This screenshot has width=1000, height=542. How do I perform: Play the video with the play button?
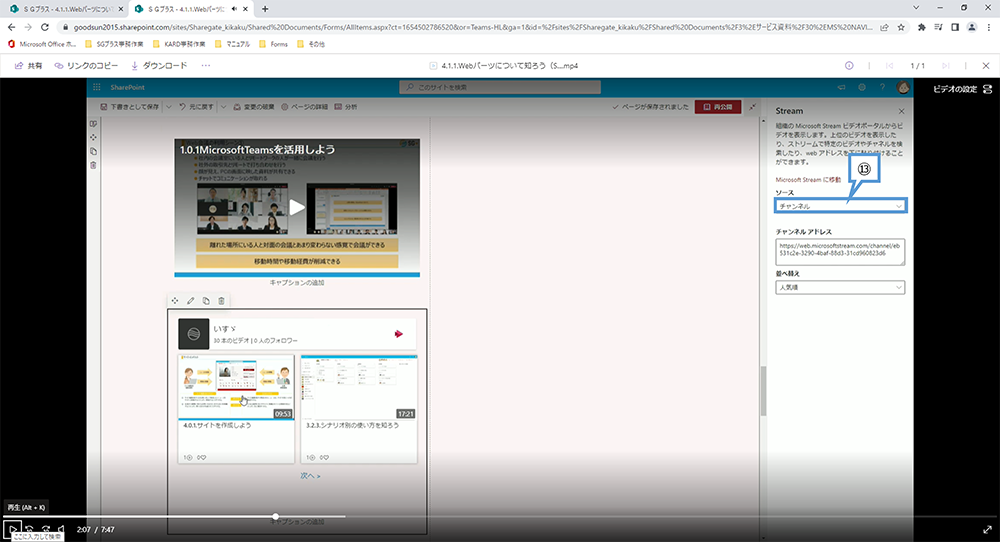12,529
